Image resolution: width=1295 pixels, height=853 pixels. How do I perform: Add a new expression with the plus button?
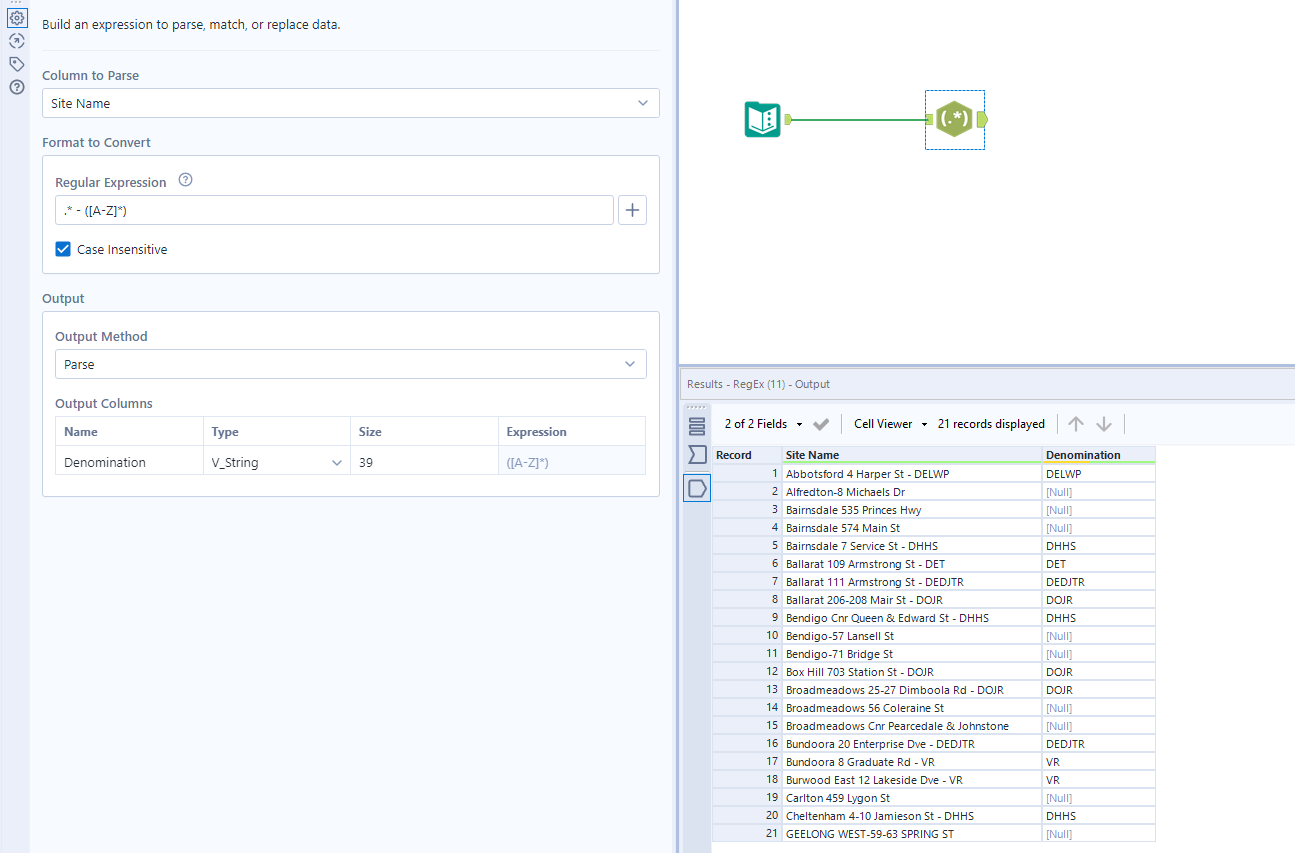632,210
